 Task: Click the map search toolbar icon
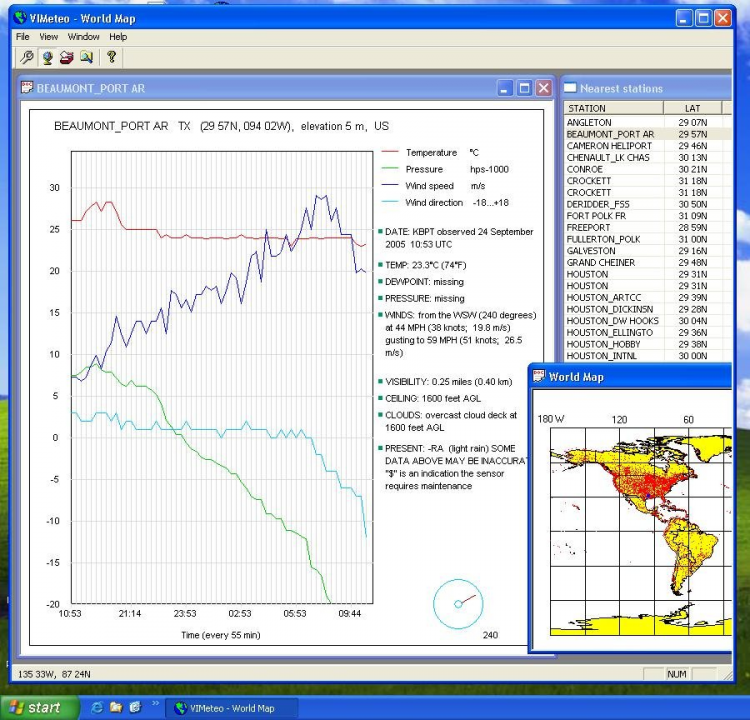coord(87,57)
